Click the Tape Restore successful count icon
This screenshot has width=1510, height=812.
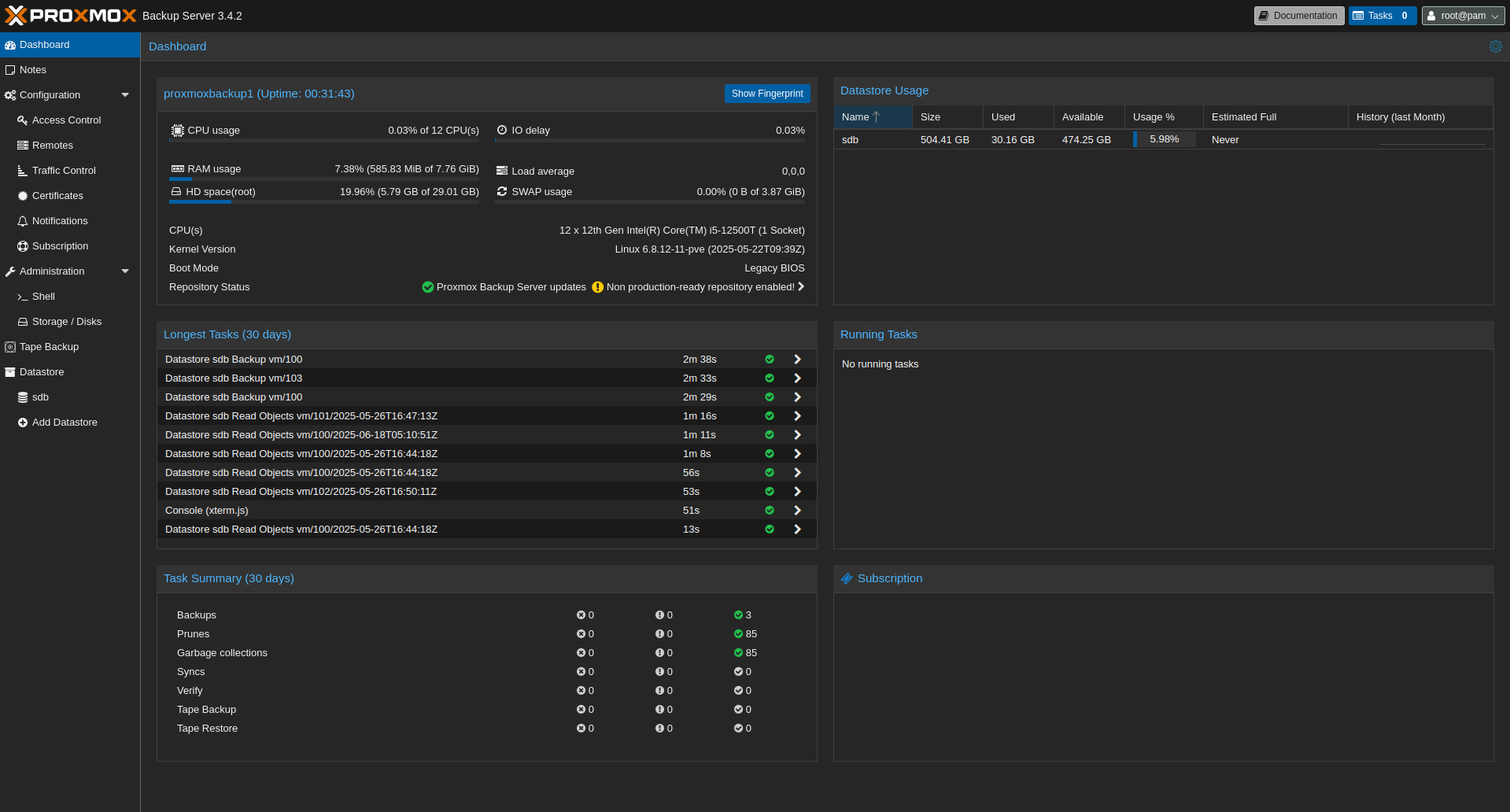tap(738, 729)
